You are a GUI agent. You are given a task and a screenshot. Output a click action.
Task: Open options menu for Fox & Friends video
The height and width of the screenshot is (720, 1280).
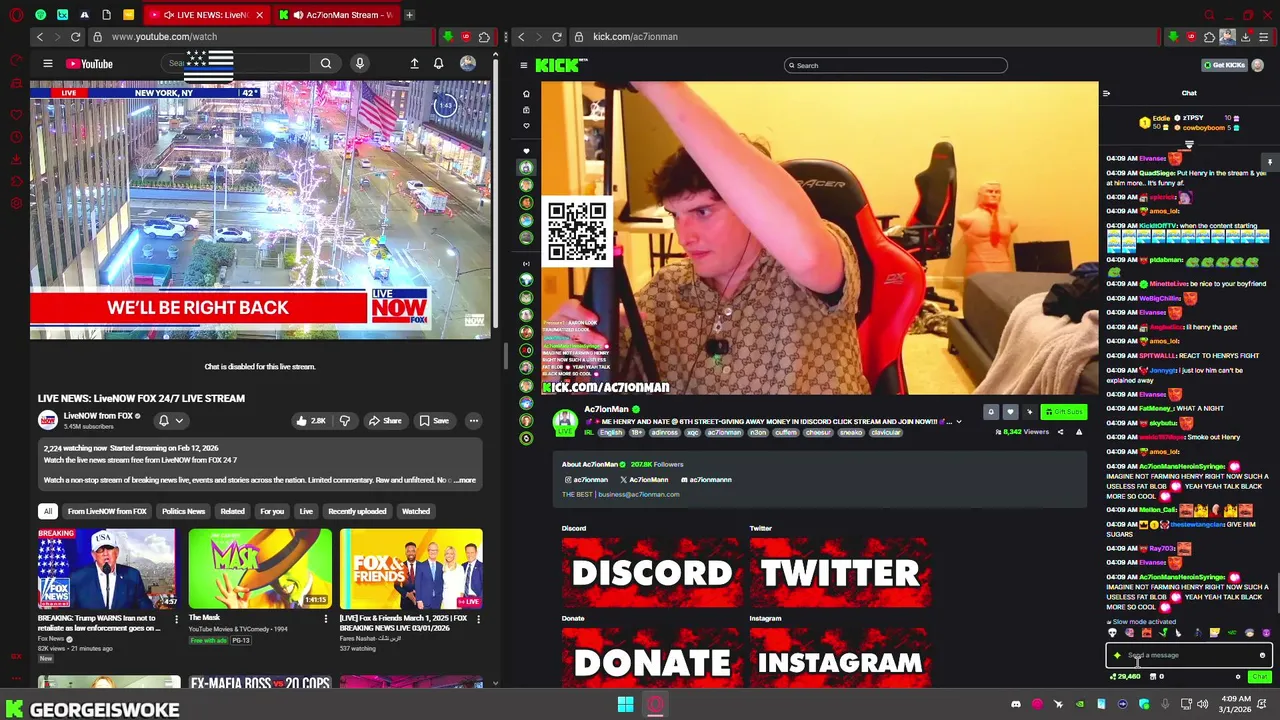[477, 619]
